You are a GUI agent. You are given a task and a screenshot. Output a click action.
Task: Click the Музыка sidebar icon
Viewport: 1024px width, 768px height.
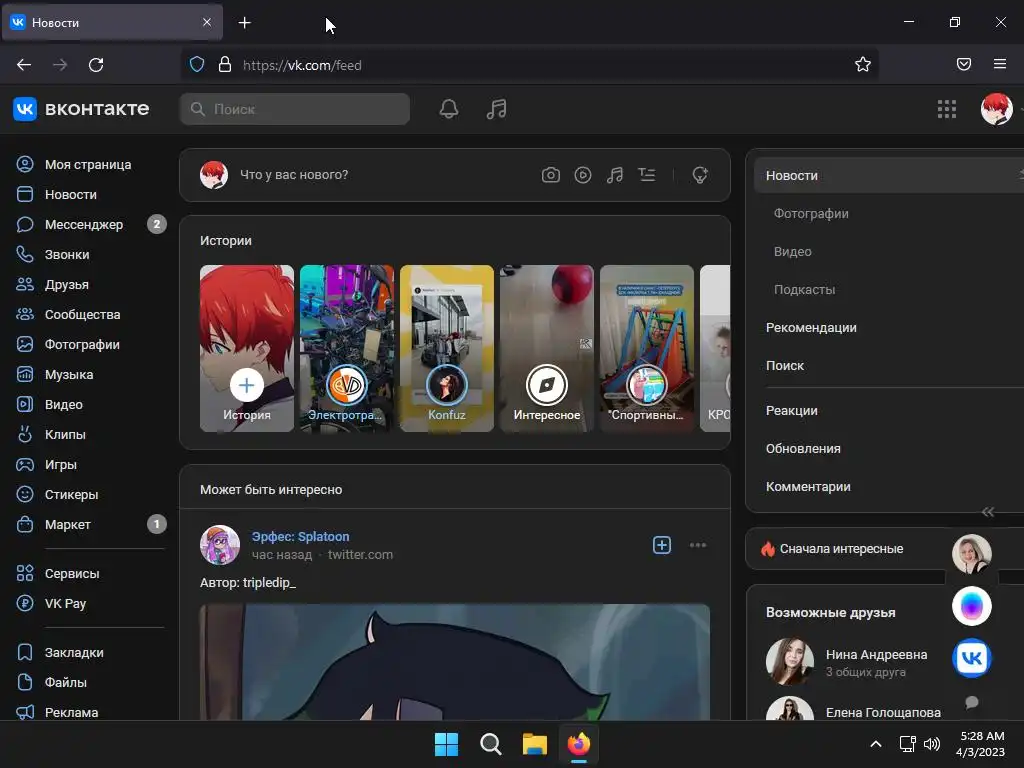click(x=25, y=374)
